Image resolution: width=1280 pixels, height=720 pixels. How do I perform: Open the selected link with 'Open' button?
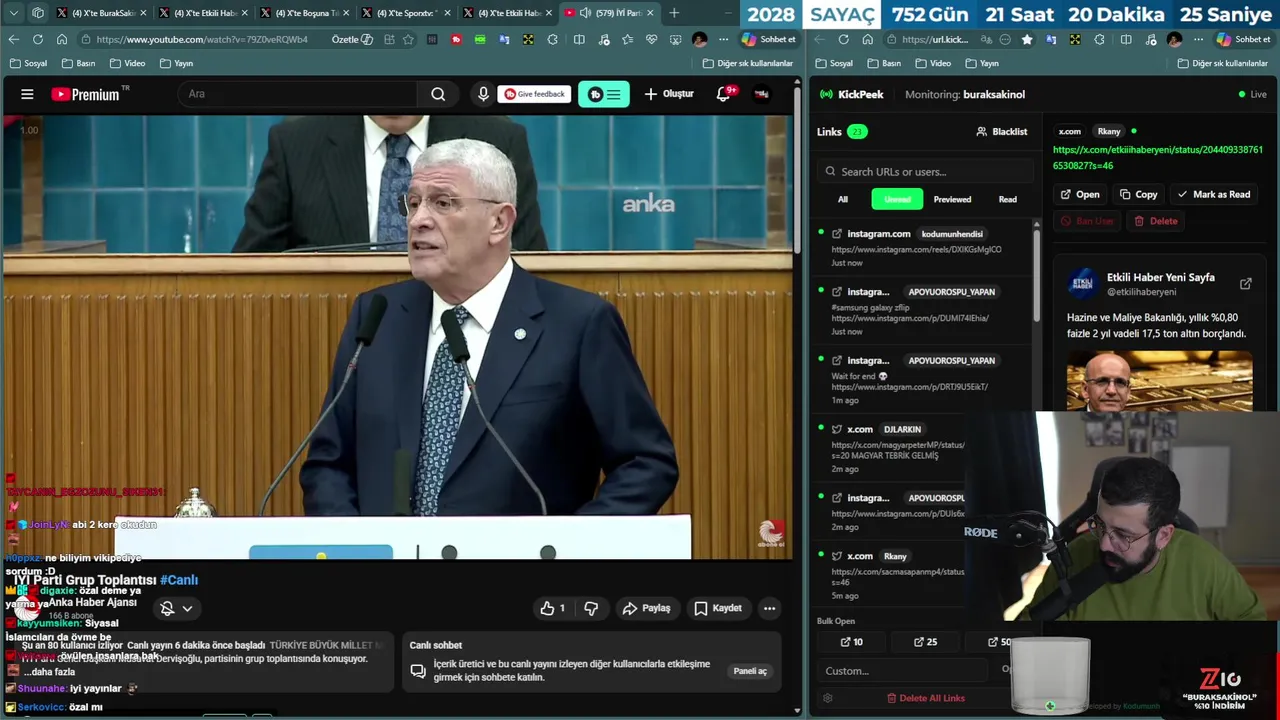click(1080, 194)
